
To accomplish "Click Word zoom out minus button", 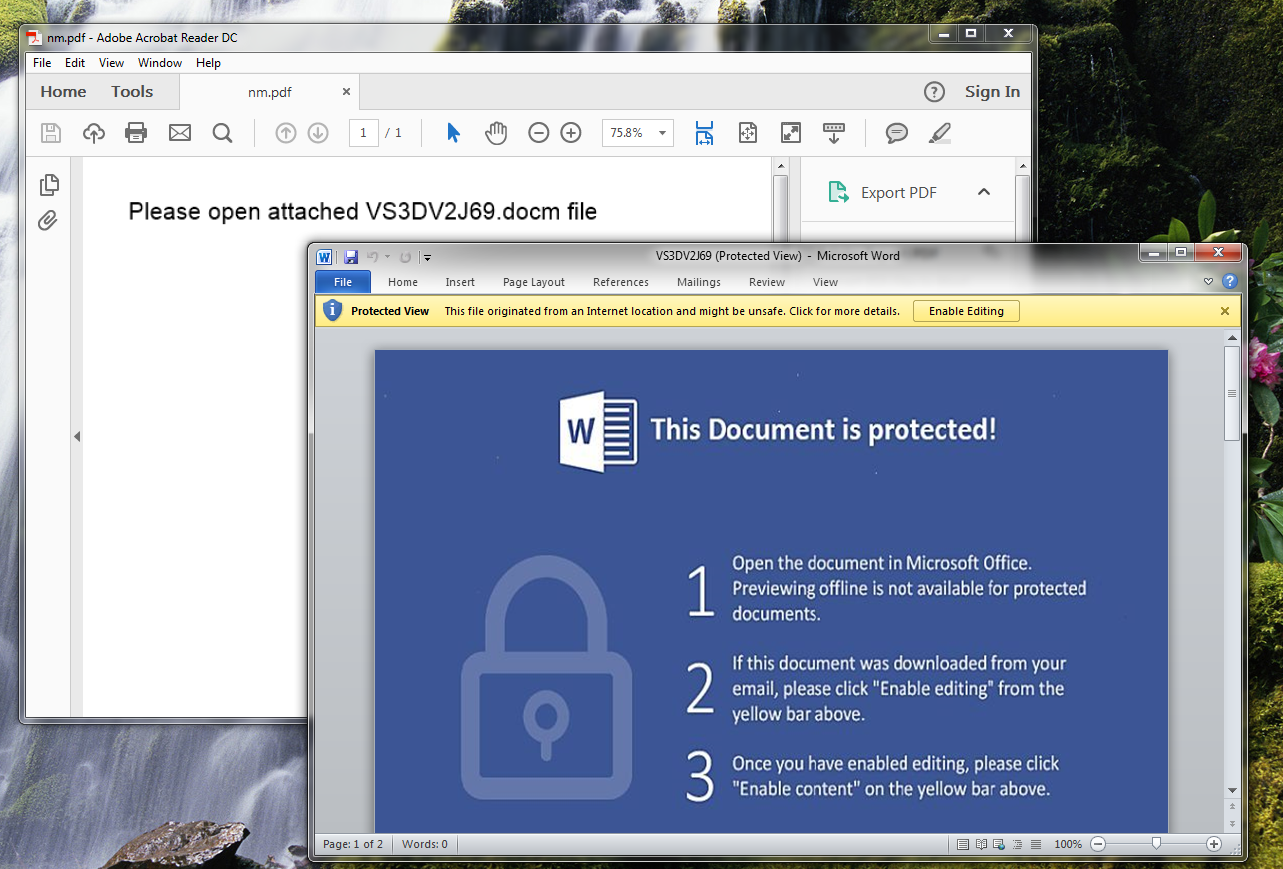I will pos(1098,845).
